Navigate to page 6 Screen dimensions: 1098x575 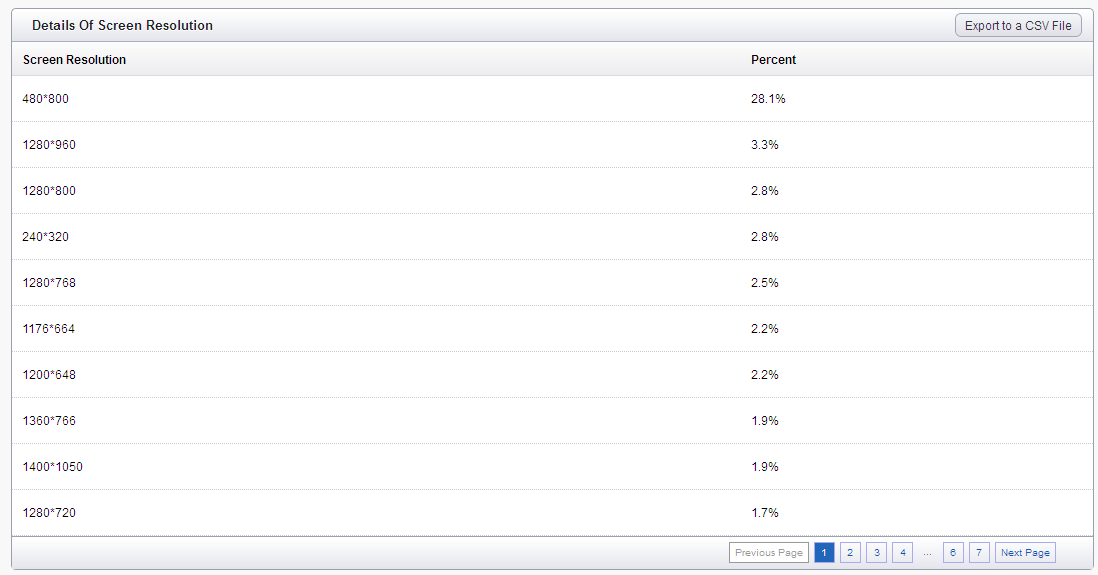[x=953, y=553]
